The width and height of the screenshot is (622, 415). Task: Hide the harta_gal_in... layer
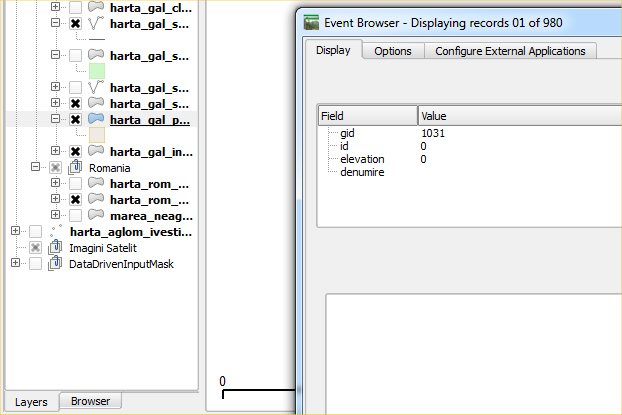(75, 152)
